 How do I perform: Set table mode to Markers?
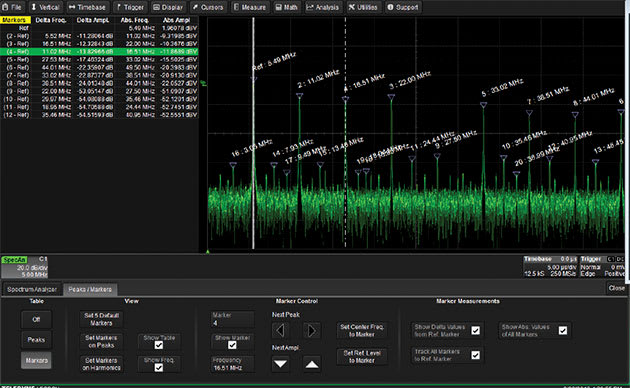pos(36,360)
